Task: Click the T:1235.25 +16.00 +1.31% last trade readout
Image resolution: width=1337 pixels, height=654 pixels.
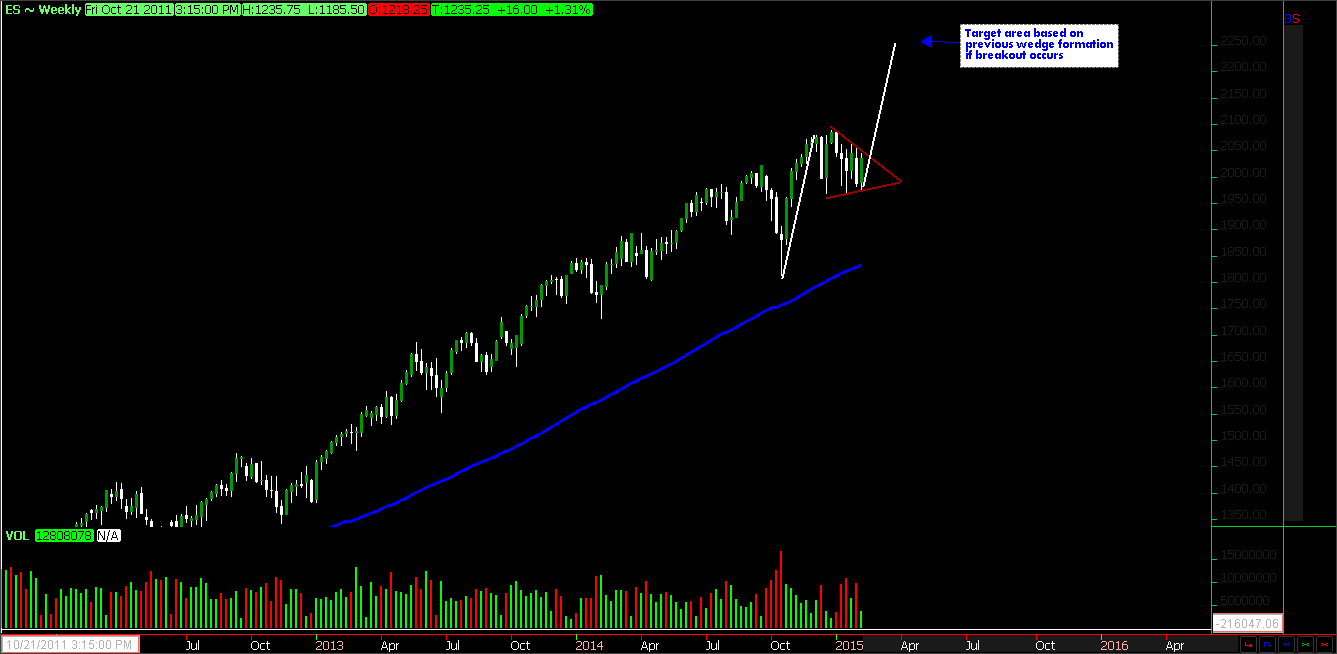Action: point(513,9)
